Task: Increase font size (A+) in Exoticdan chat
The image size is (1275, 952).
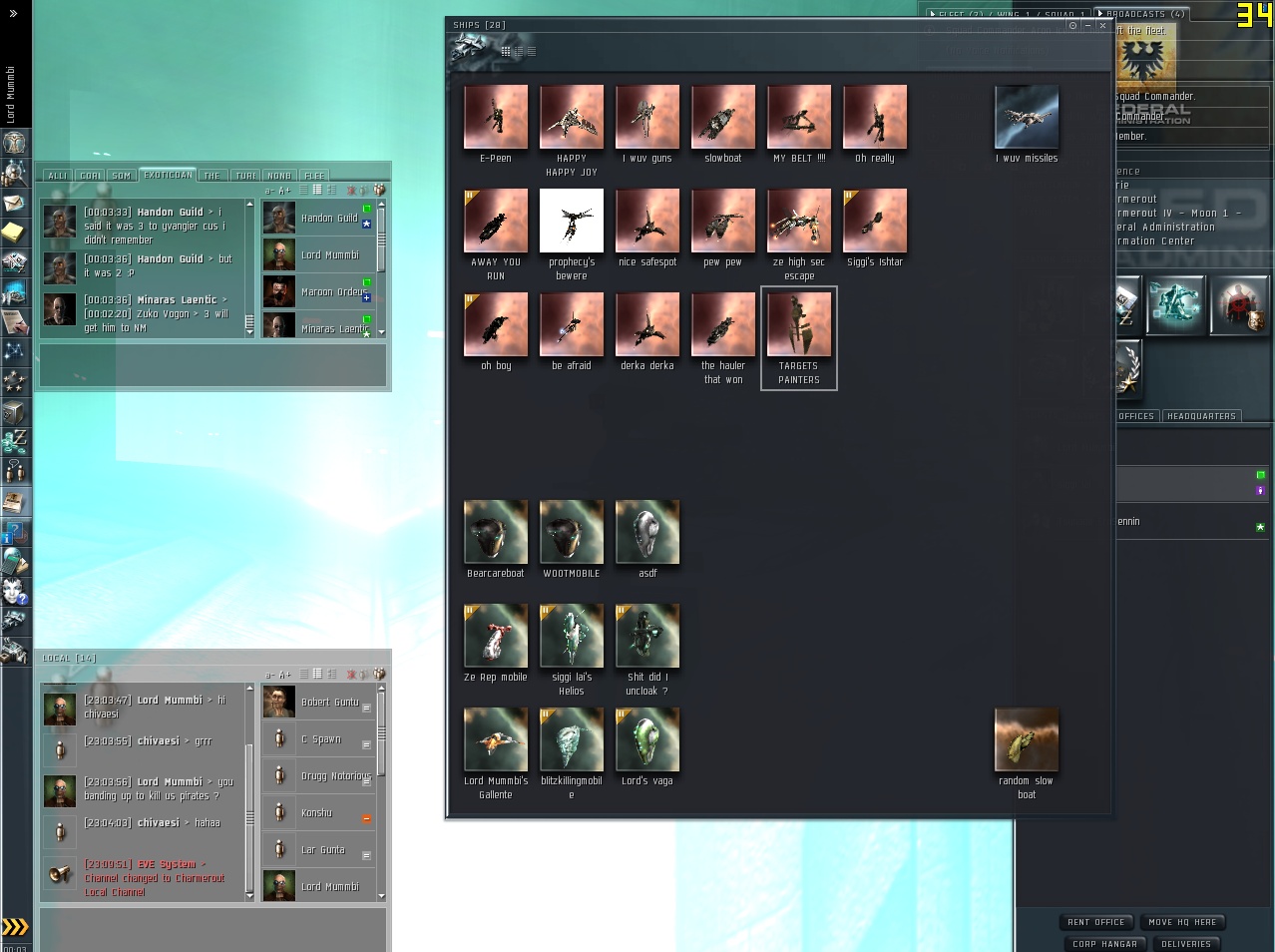Action: pos(284,190)
